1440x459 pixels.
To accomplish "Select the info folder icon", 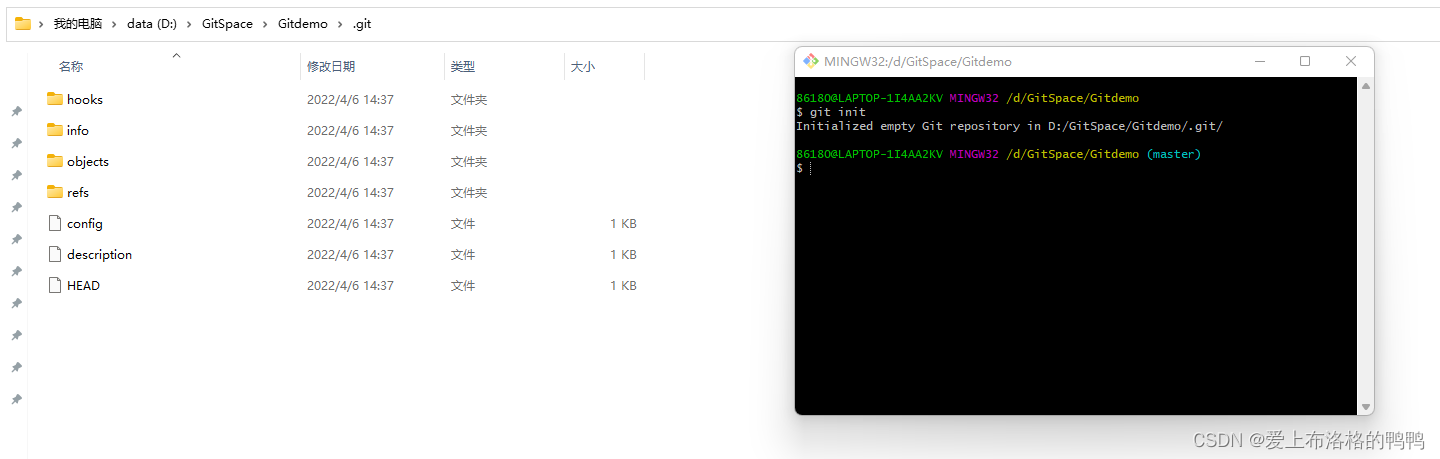I will (x=55, y=130).
